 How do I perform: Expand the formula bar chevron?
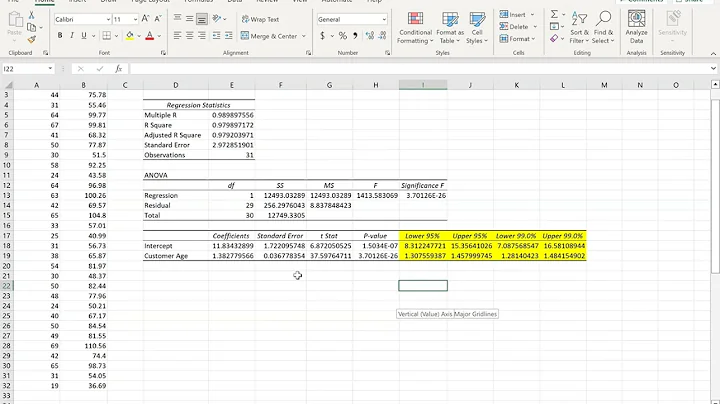coord(713,68)
